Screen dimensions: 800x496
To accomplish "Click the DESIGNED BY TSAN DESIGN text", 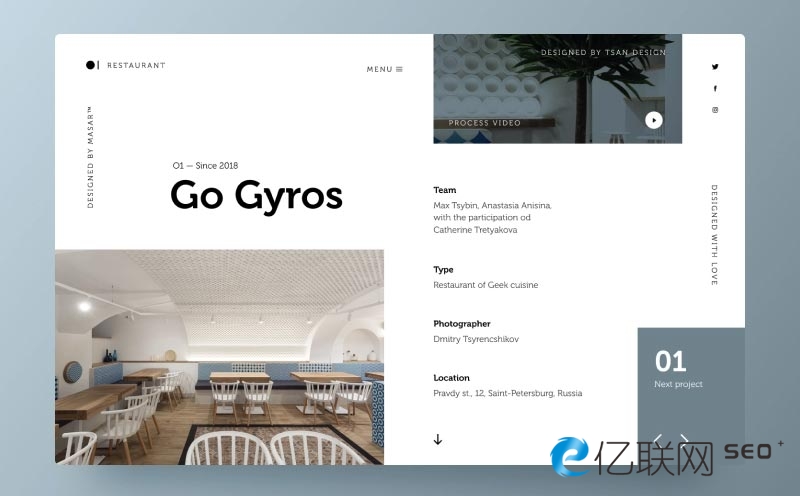I will (603, 52).
